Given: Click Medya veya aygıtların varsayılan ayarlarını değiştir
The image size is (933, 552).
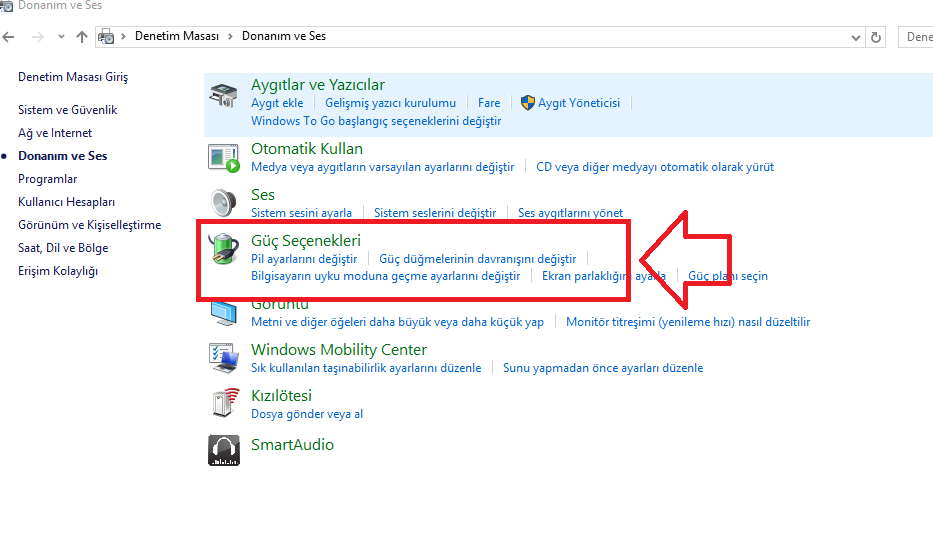Looking at the screenshot, I should coord(383,167).
